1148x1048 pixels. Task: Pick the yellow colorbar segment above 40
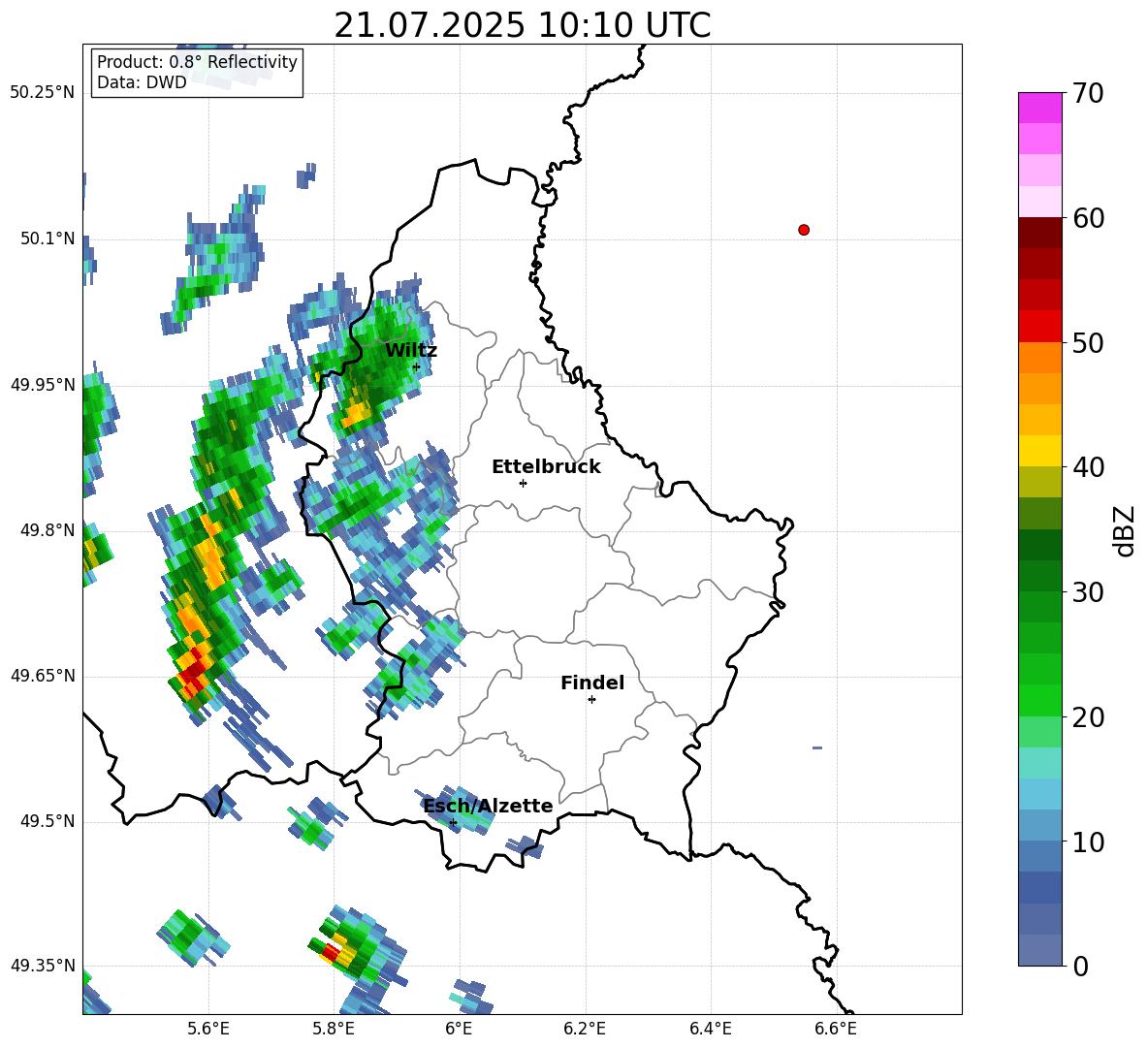tap(1039, 451)
